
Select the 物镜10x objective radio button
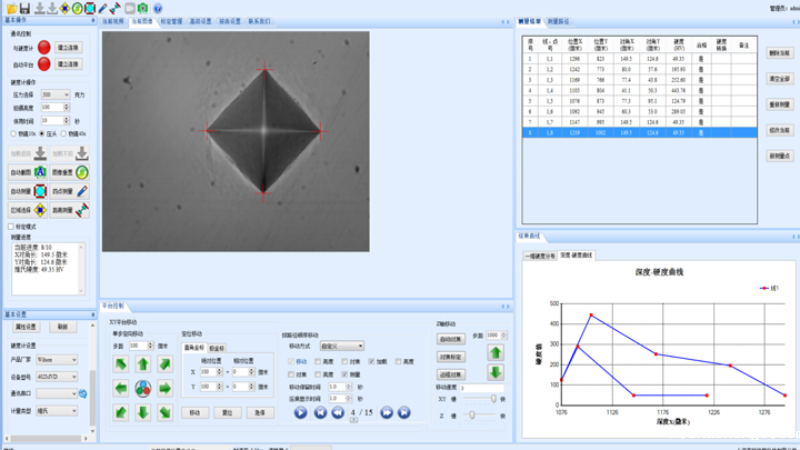12,133
